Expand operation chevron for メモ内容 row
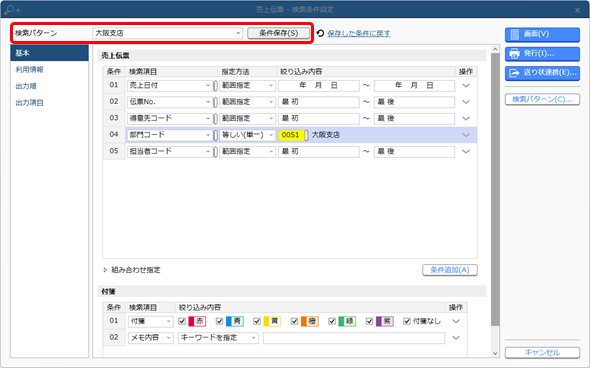 [x=456, y=338]
